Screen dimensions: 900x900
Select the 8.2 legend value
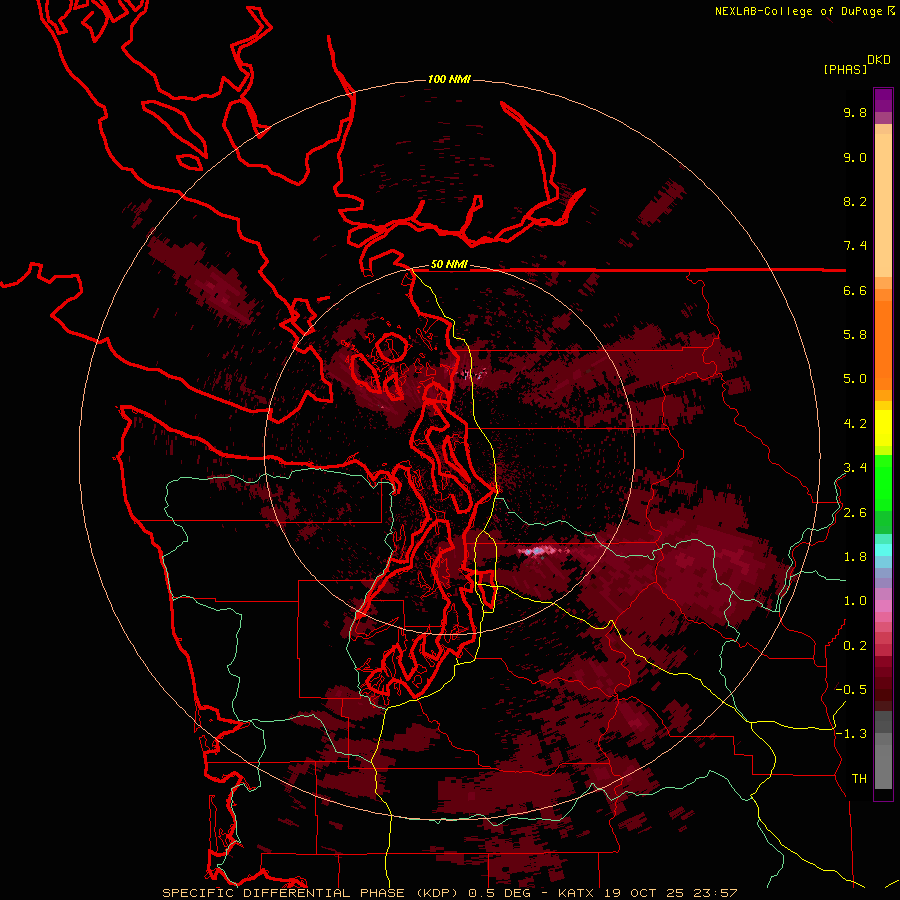[855, 201]
